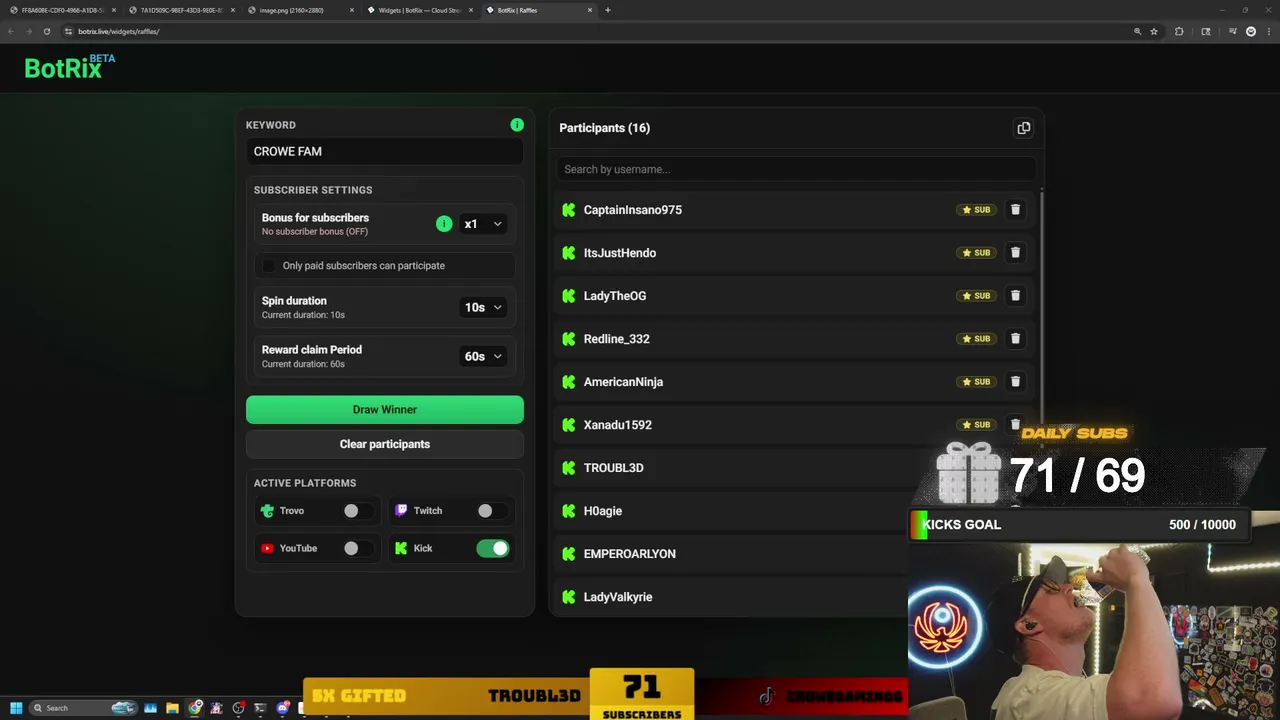Click the Chrome icon in the taskbar

click(x=195, y=708)
